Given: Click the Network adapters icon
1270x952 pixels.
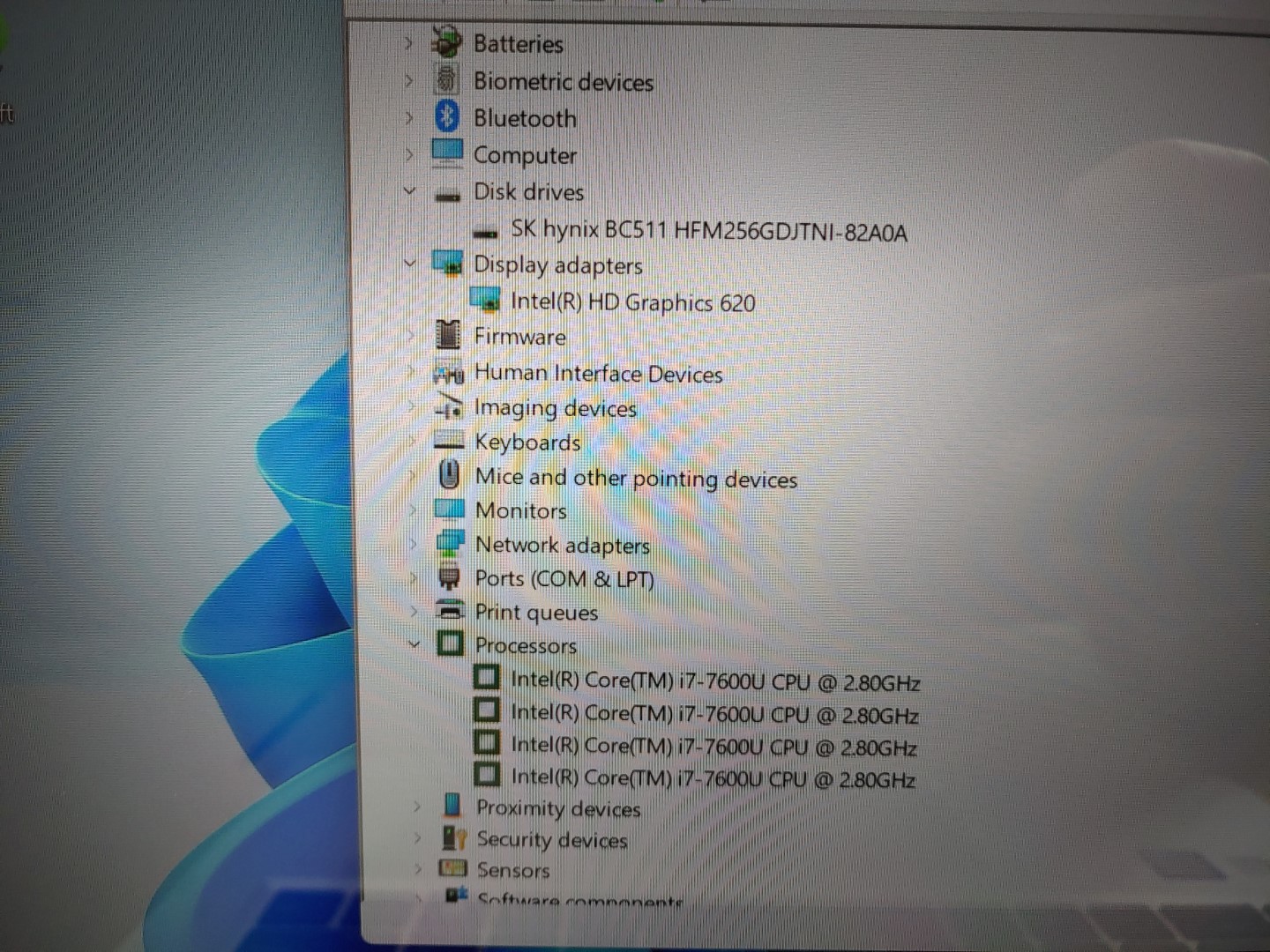Looking at the screenshot, I should pyautogui.click(x=450, y=543).
